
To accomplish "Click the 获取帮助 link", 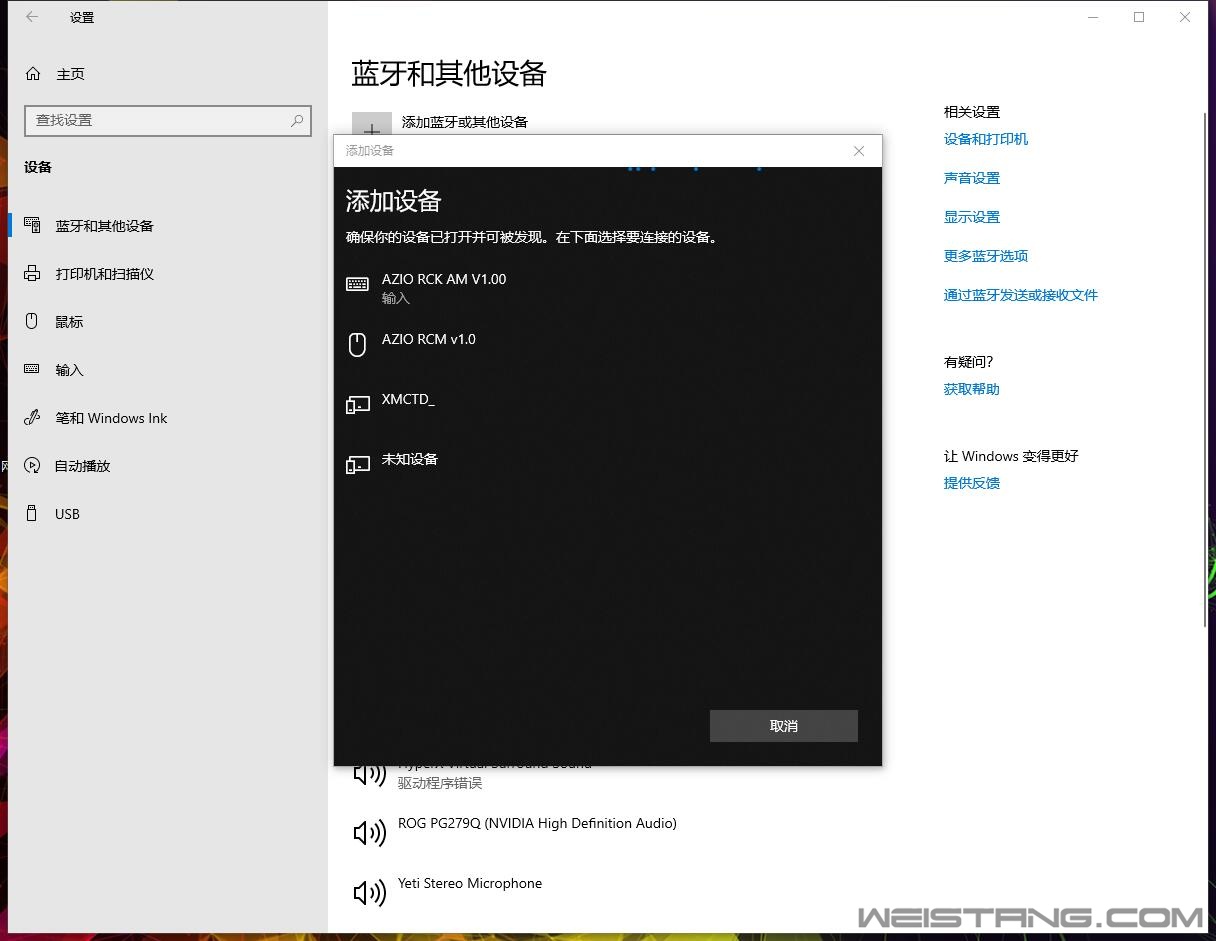I will (x=972, y=389).
